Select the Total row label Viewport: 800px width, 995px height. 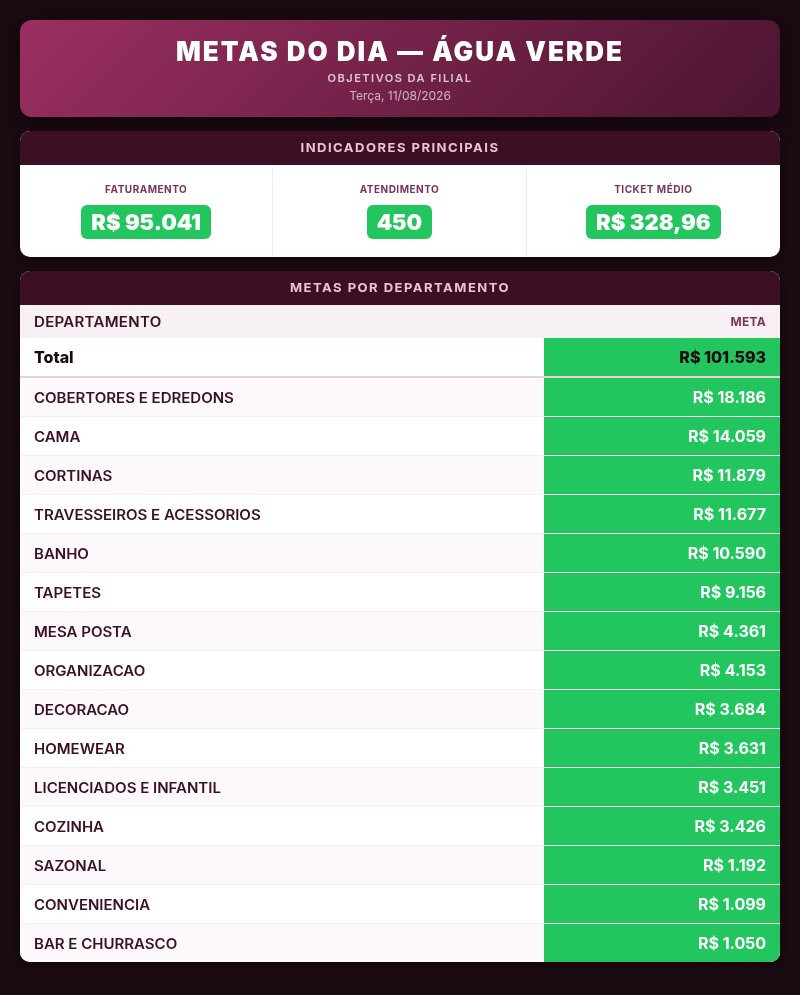(x=54, y=357)
